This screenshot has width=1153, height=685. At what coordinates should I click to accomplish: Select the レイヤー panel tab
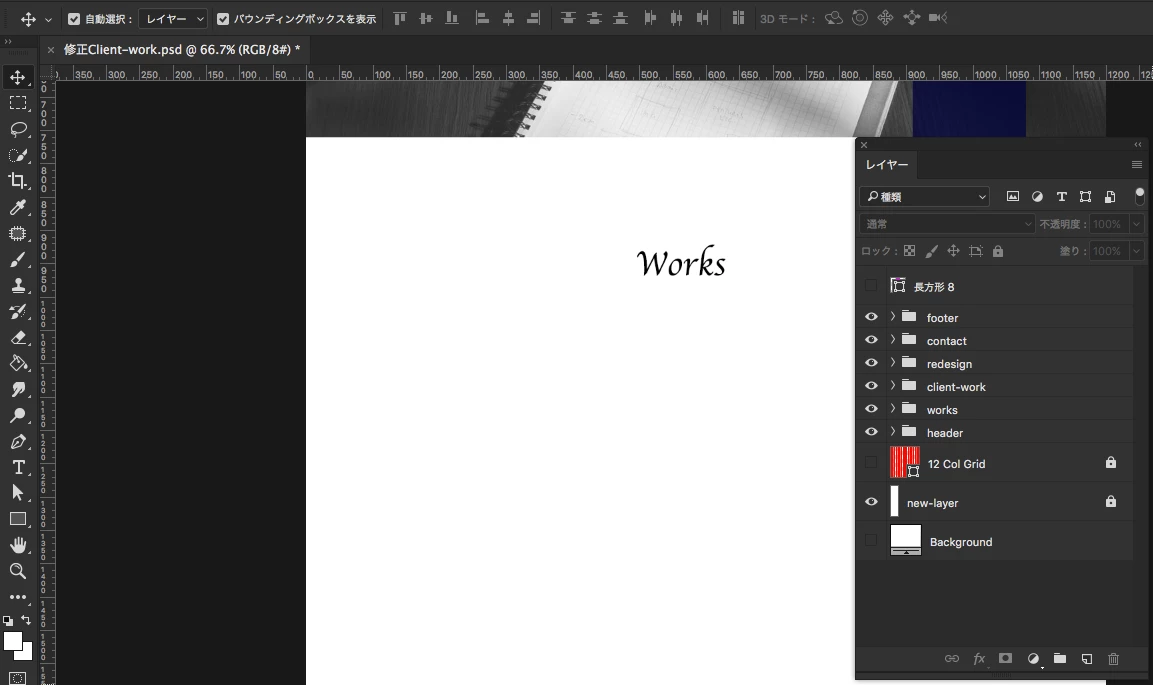click(x=887, y=165)
